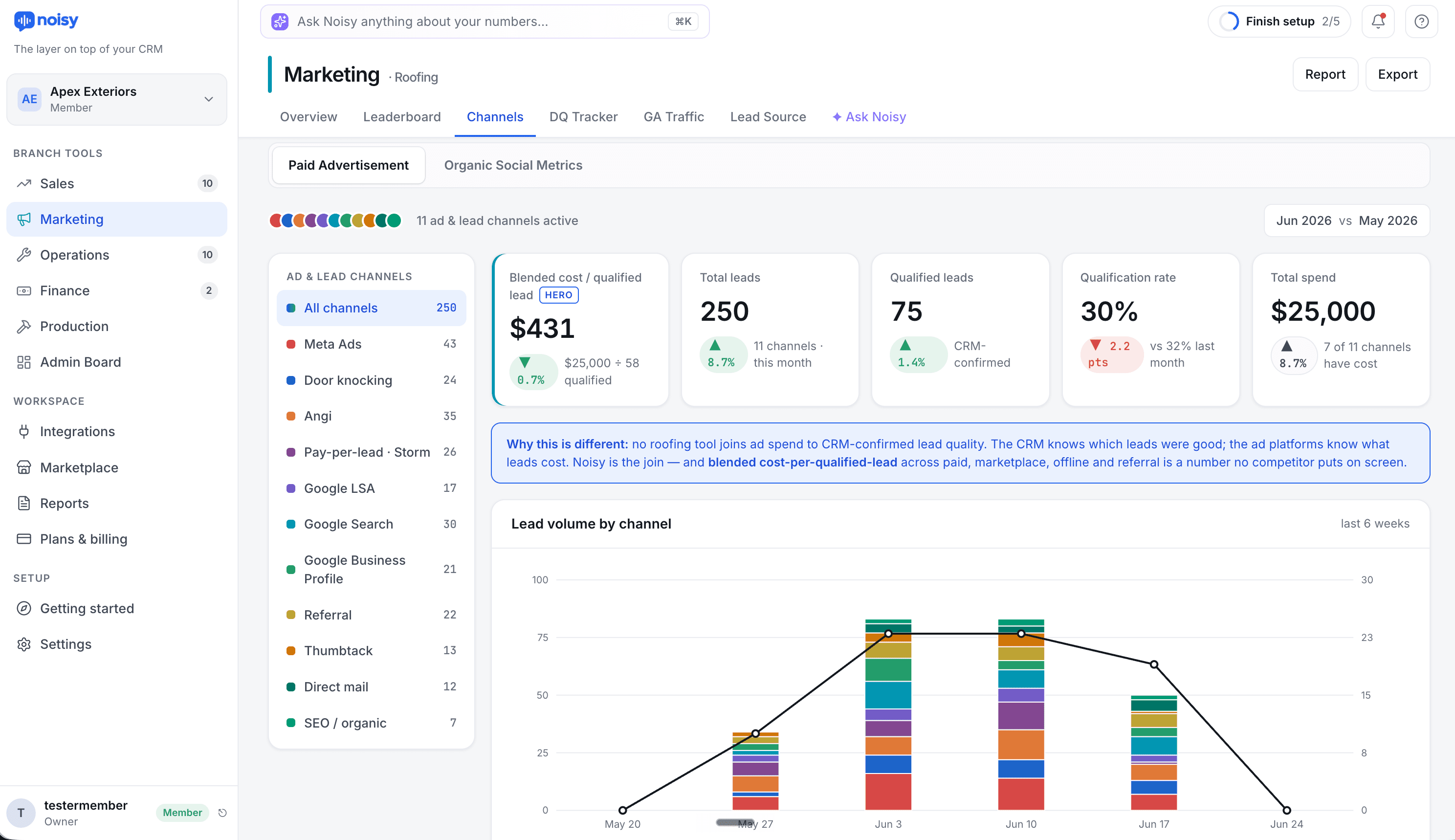
Task: Click the Export button
Action: pos(1397,74)
